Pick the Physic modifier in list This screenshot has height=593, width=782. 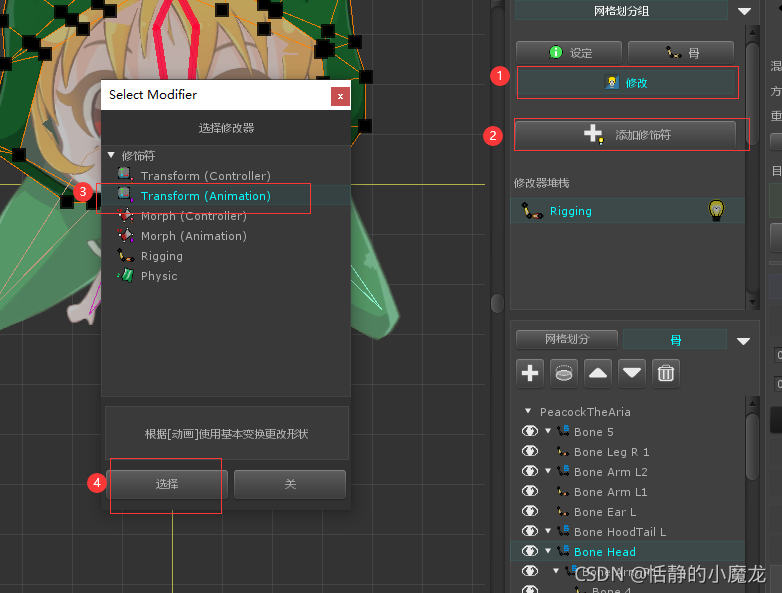(159, 276)
